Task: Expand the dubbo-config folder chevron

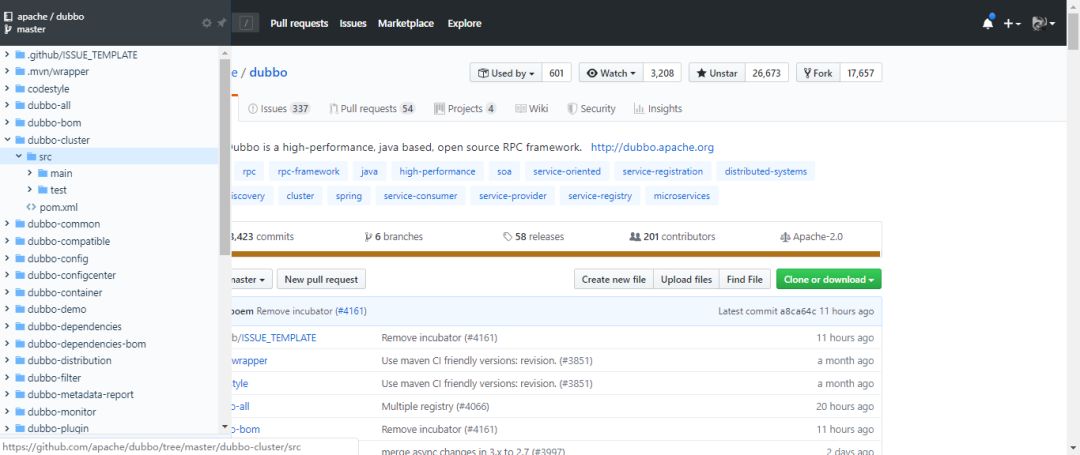Action: (x=7, y=258)
